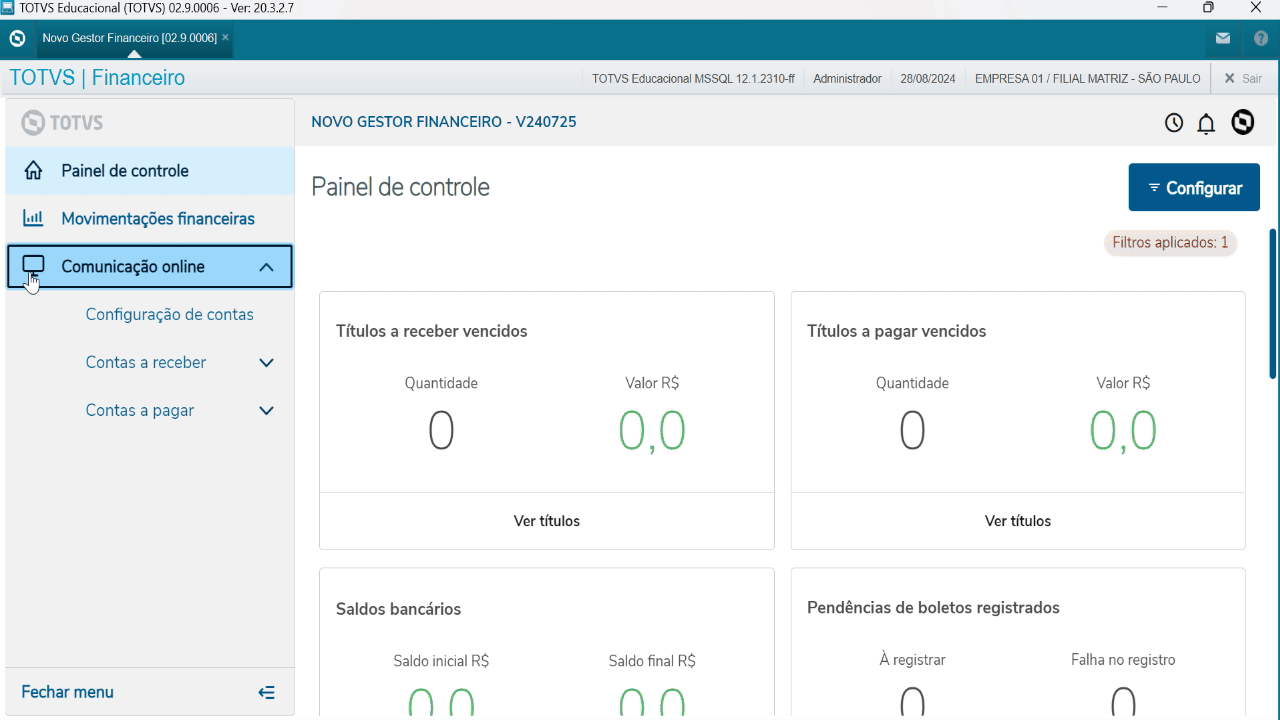
Task: Click the Saldo inicial R$ label
Action: click(441, 661)
